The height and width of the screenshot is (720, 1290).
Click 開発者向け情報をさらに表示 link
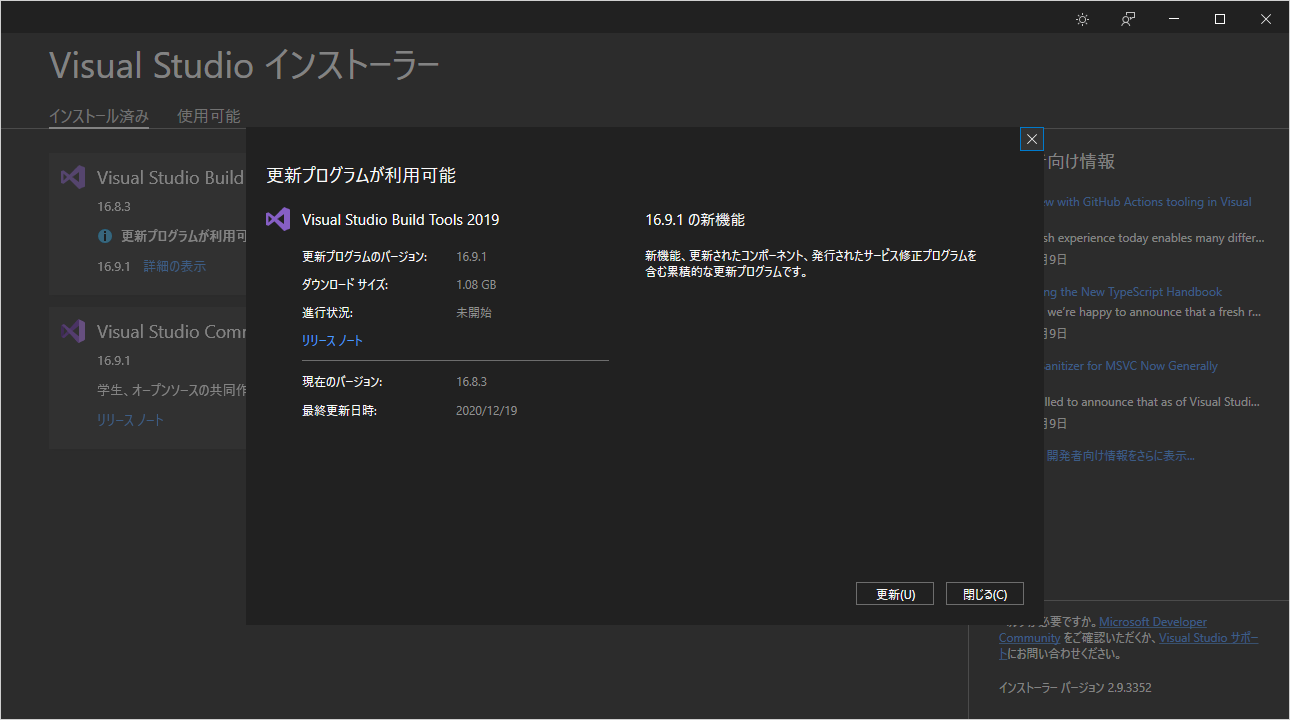click(x=1120, y=456)
